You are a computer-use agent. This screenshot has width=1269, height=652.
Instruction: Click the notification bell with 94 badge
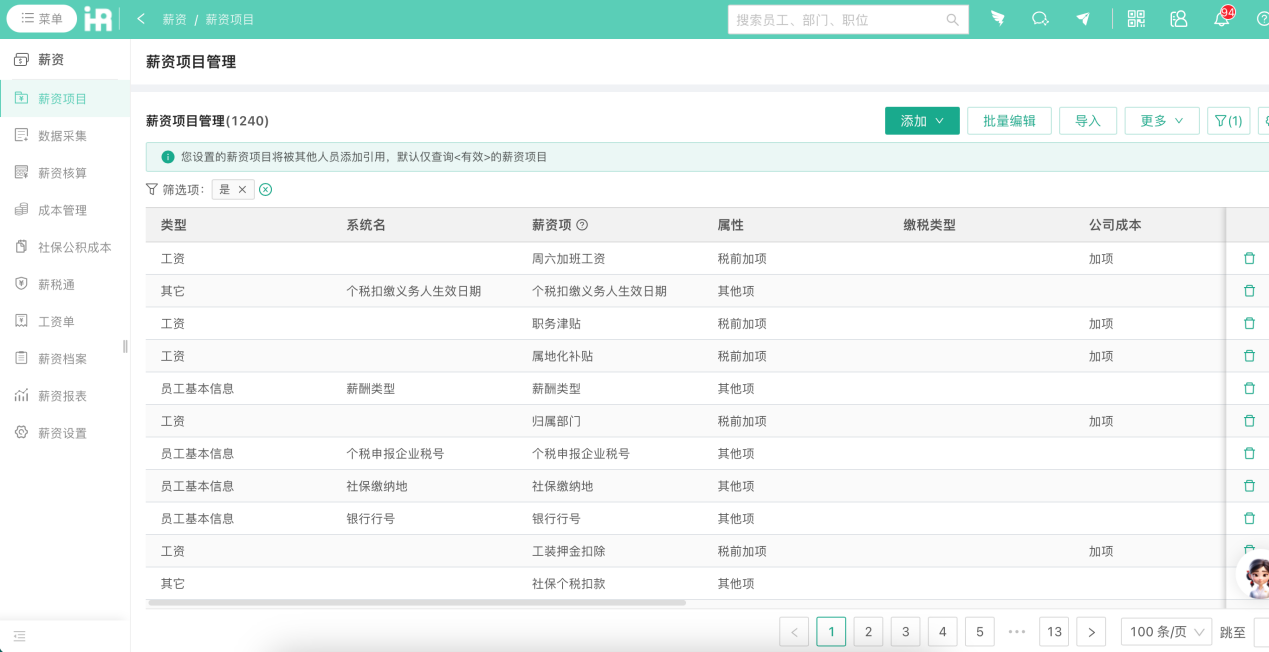[x=1220, y=19]
